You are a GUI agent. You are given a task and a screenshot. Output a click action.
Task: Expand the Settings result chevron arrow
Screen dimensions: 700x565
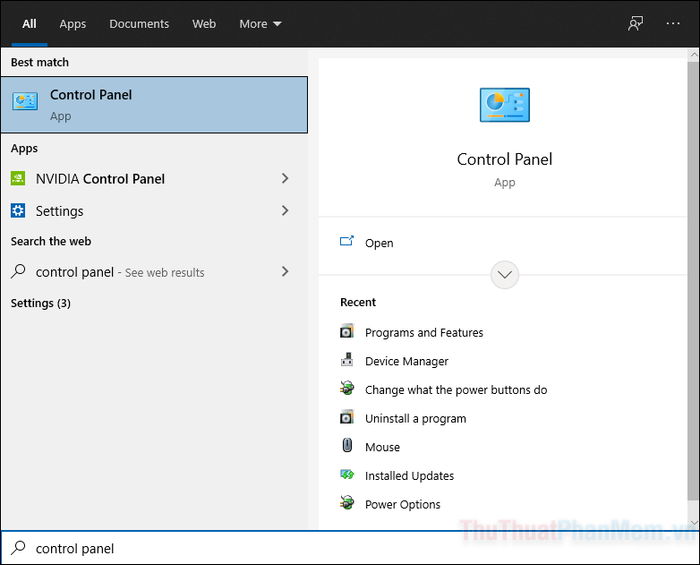285,211
